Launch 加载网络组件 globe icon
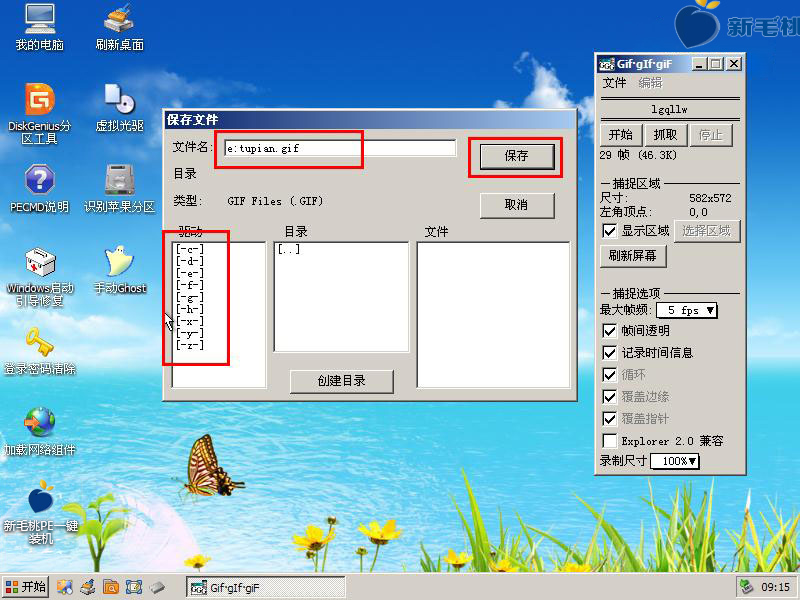Screen dimensions: 800x600 pyautogui.click(x=40, y=432)
